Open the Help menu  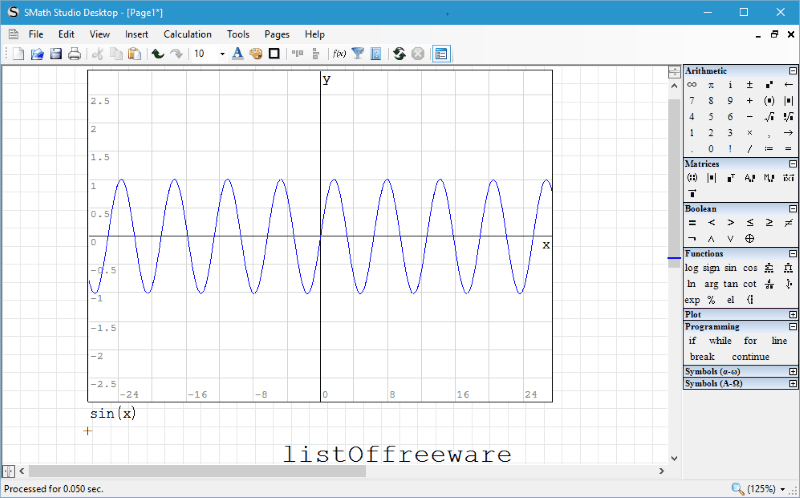pos(315,34)
